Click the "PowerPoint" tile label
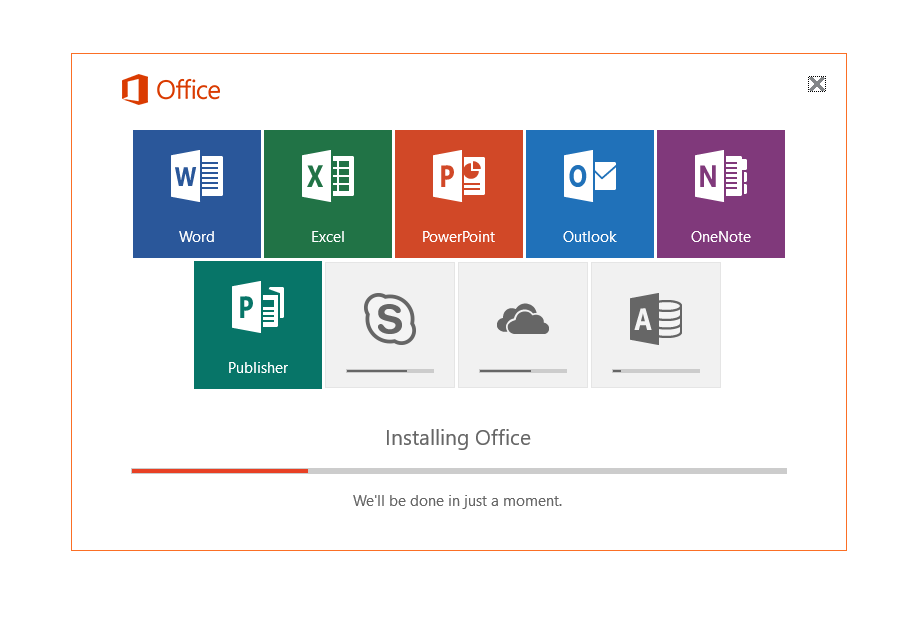 (x=458, y=237)
